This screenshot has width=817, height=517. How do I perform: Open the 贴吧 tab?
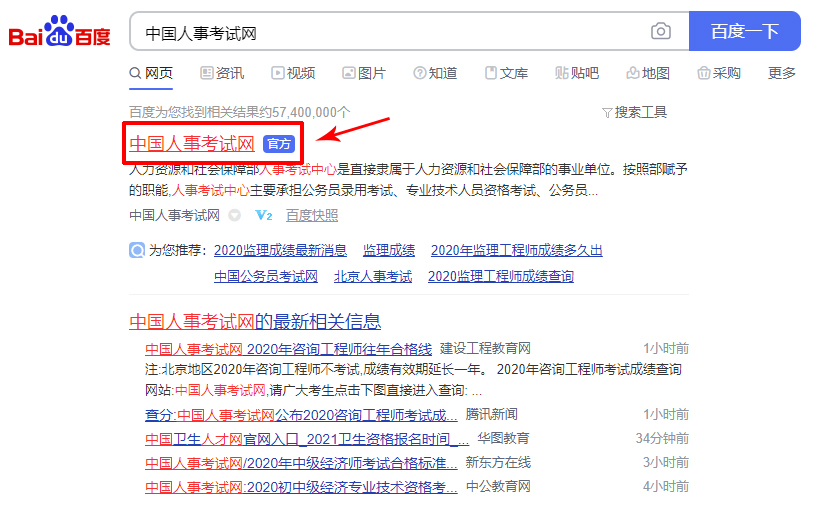pos(577,73)
